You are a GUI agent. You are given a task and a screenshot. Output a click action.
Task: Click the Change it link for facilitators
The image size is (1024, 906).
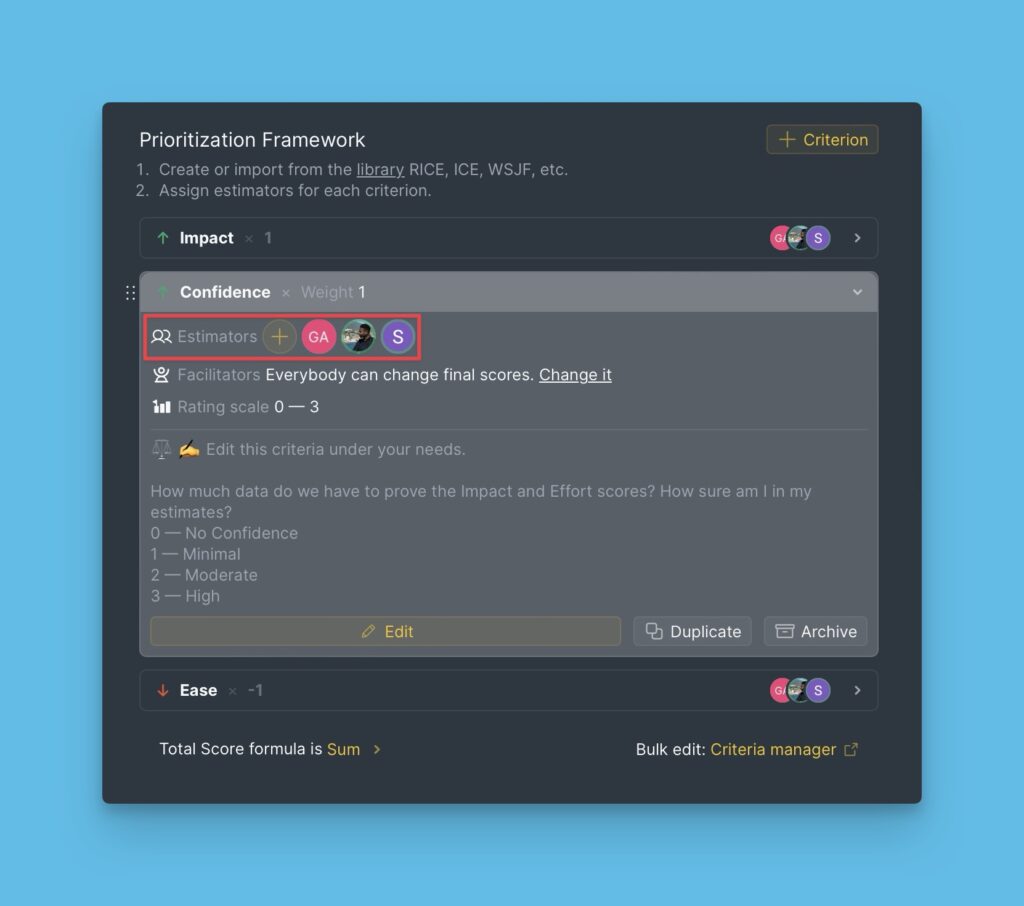coord(575,375)
